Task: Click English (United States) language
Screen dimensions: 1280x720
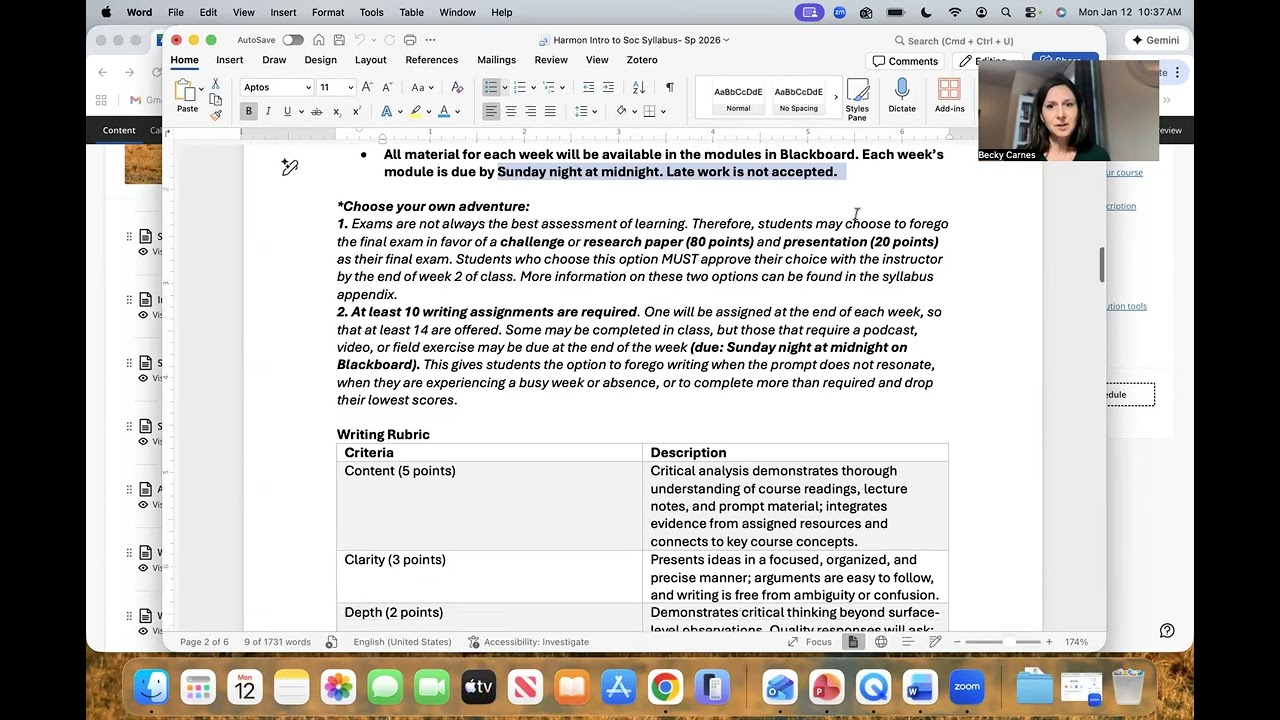Action: tap(402, 642)
